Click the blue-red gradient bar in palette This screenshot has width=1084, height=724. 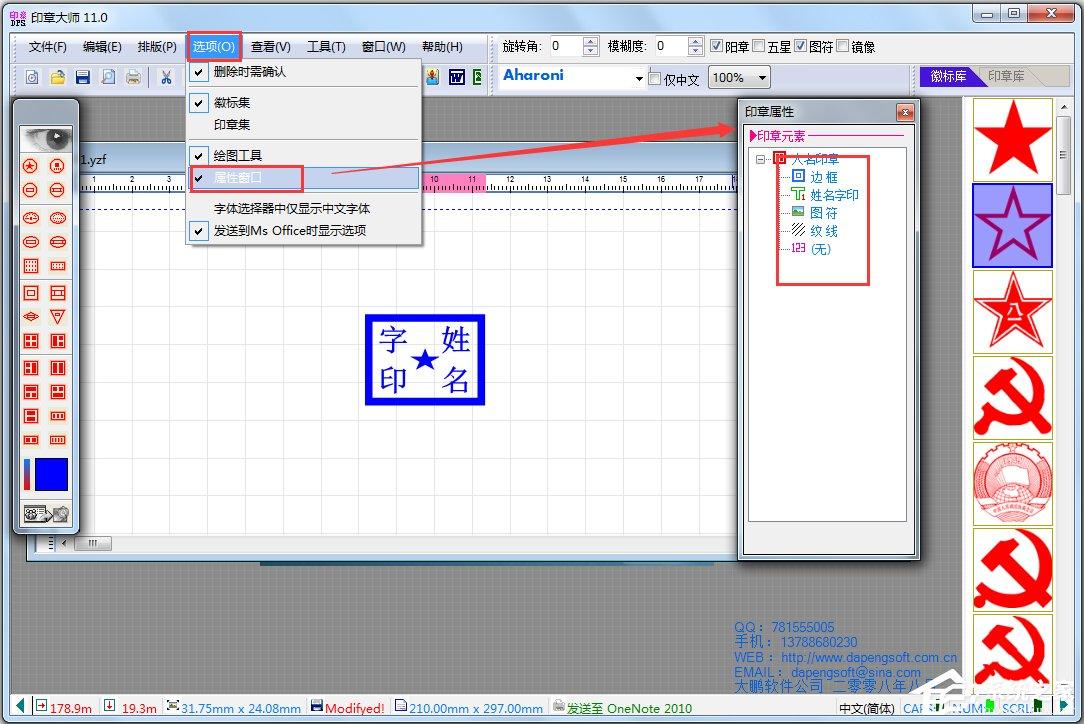click(x=27, y=474)
